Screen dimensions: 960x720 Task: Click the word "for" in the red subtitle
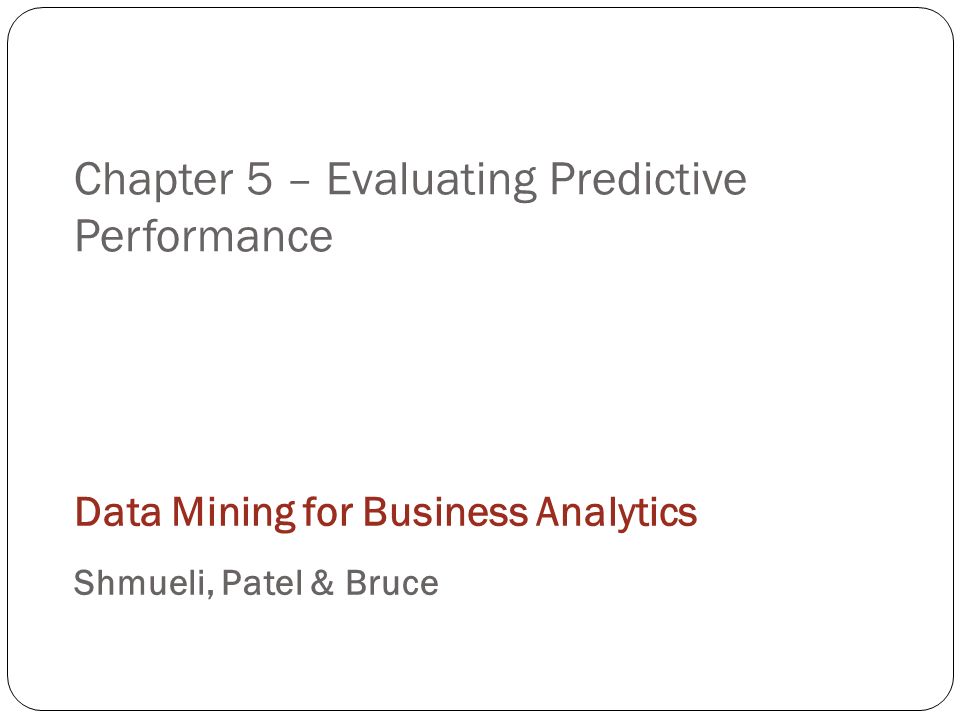click(328, 512)
